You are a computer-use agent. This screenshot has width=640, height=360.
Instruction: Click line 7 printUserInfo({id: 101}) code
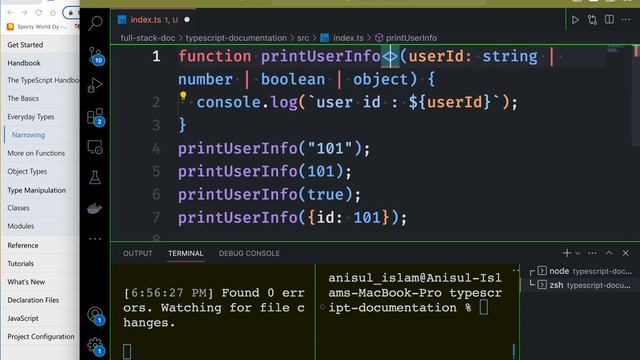click(293, 218)
